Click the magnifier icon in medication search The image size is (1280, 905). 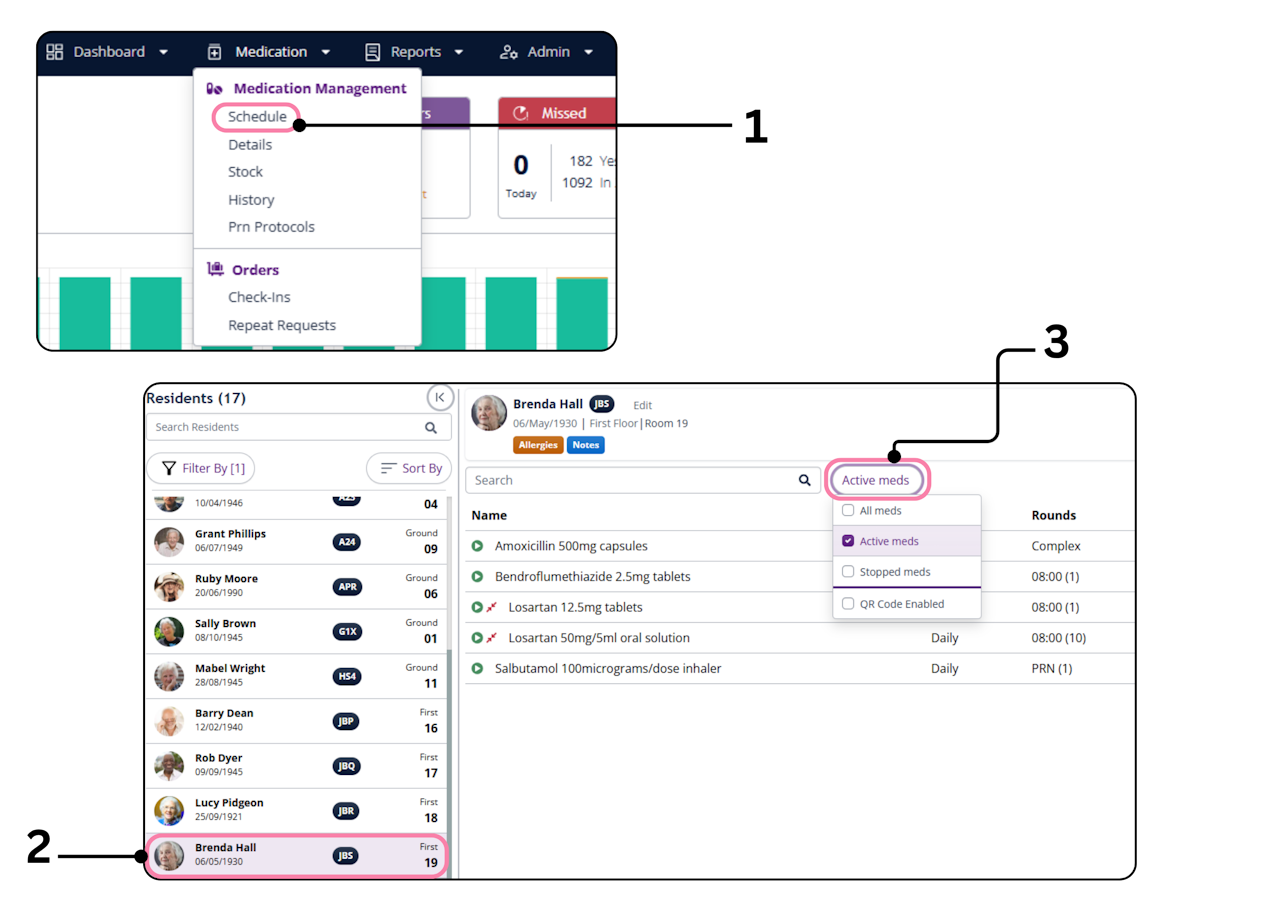pos(805,480)
